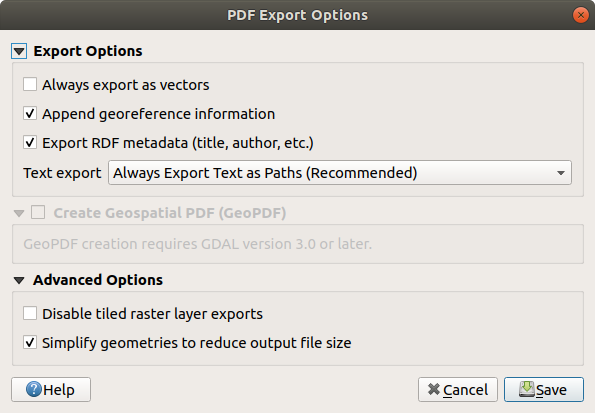Click the Cancel button

458,389
